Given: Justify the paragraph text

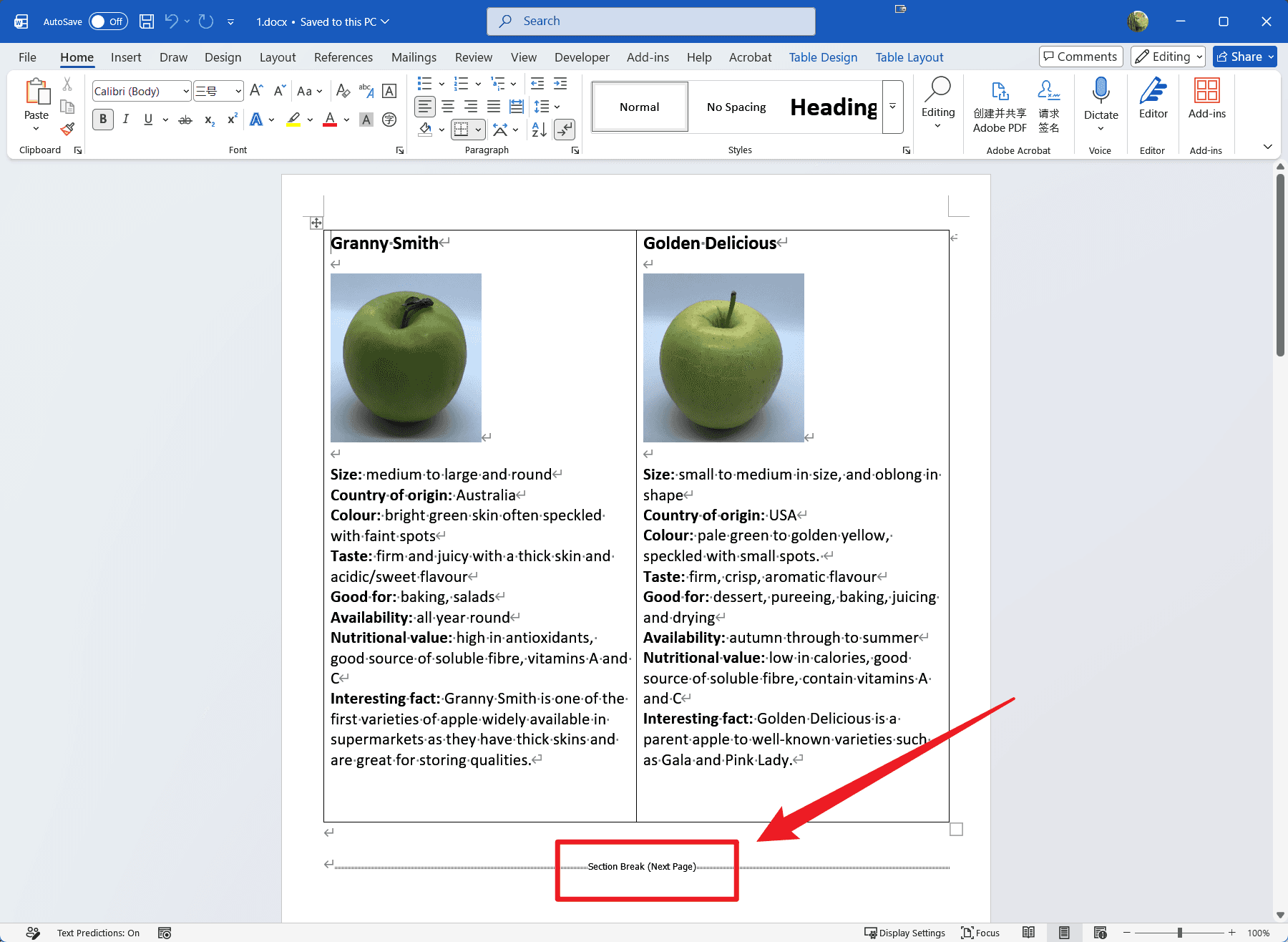Looking at the screenshot, I should click(494, 107).
